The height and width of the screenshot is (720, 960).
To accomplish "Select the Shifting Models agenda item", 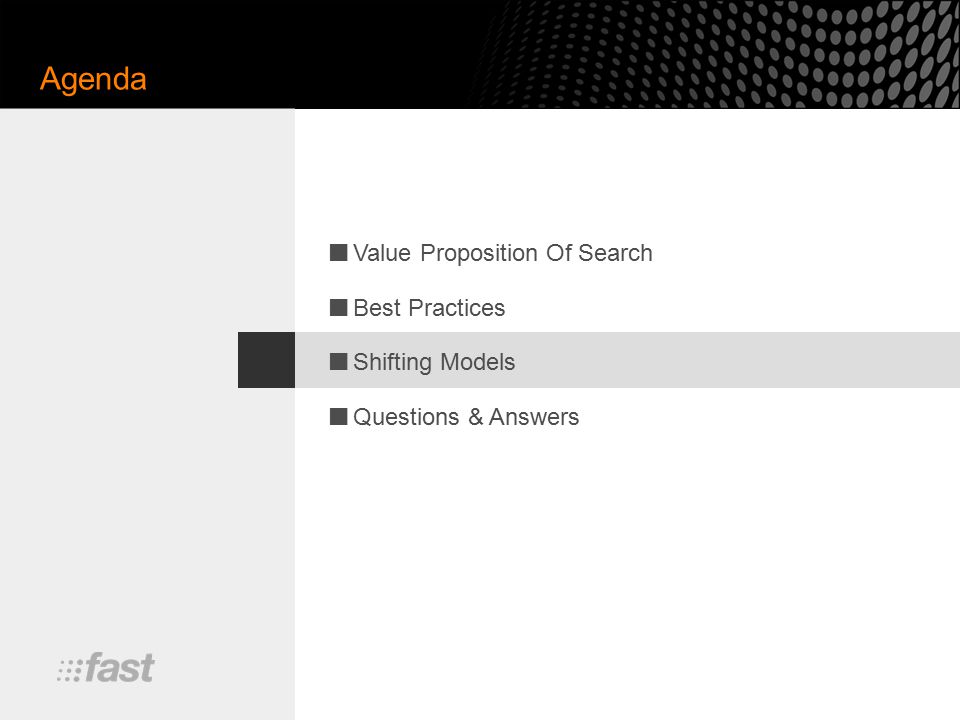I will pyautogui.click(x=434, y=362).
